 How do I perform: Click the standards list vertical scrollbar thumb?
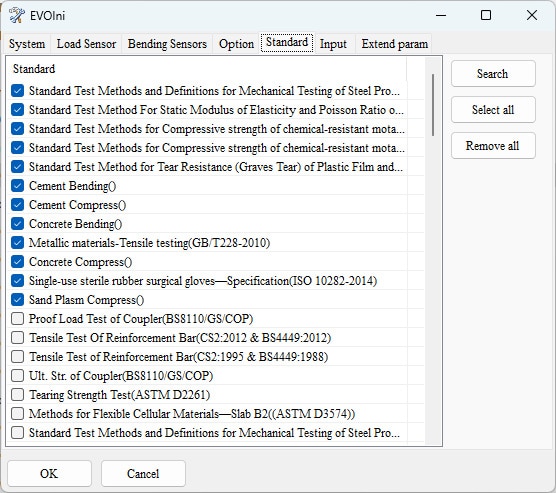[433, 105]
